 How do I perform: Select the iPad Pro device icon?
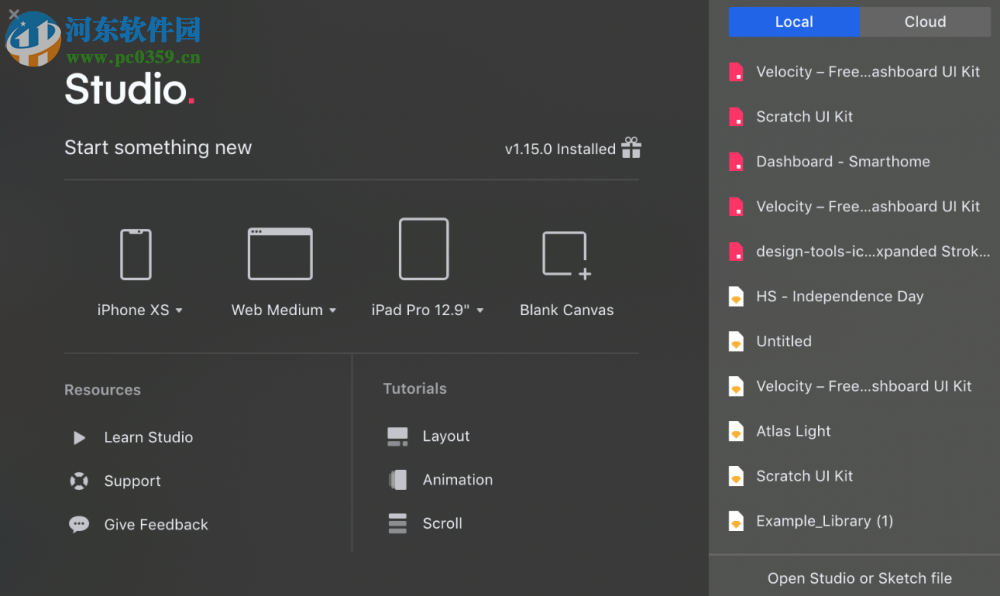[x=424, y=248]
